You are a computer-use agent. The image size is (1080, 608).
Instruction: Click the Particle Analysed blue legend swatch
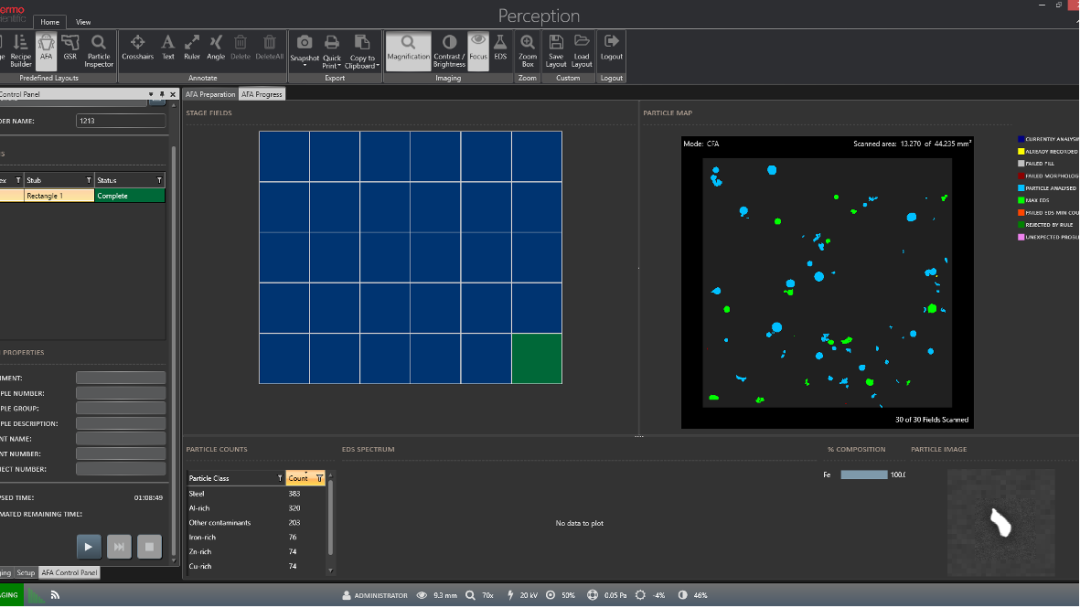click(1019, 188)
